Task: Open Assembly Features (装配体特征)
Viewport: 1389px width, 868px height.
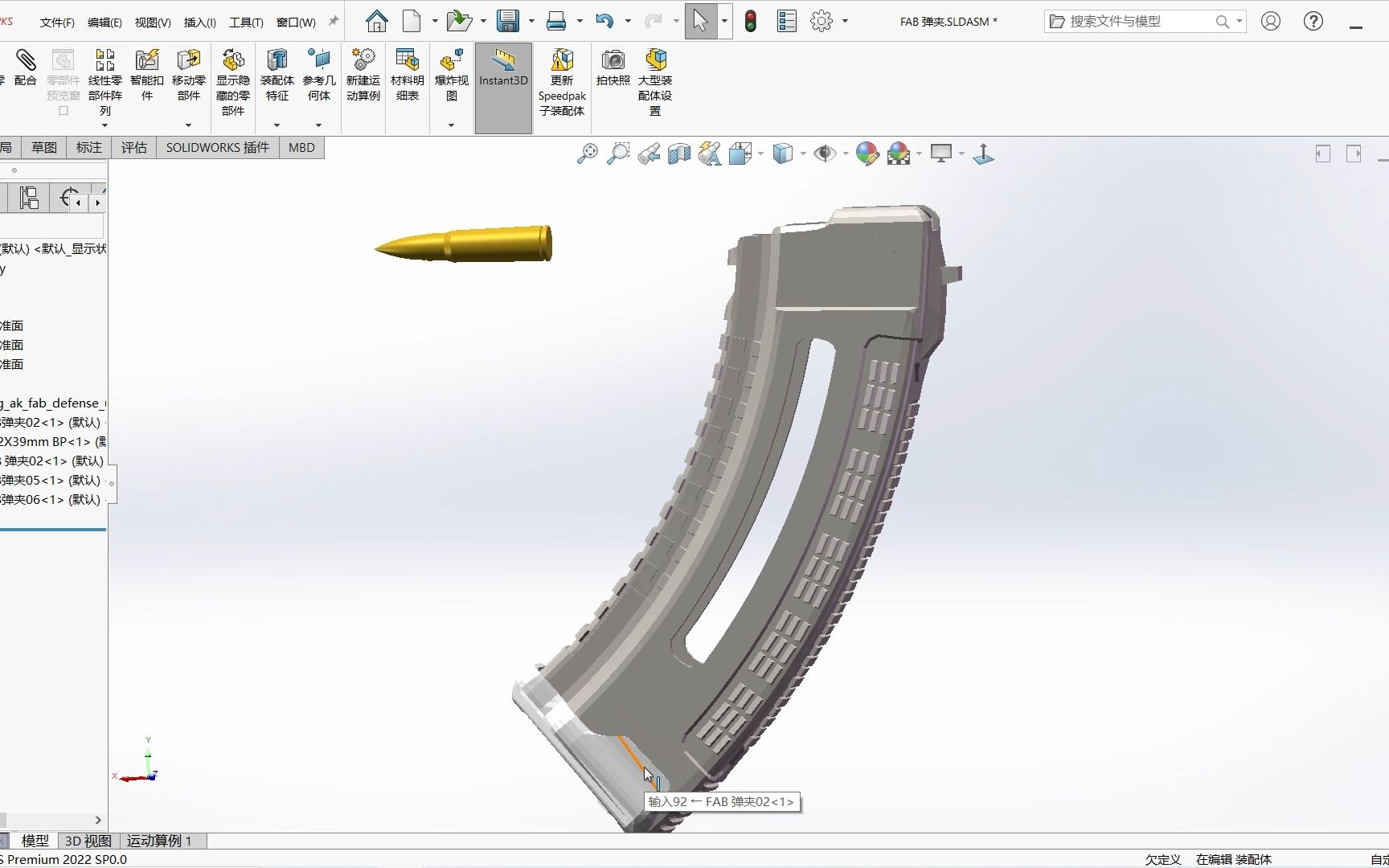Action: [277, 75]
